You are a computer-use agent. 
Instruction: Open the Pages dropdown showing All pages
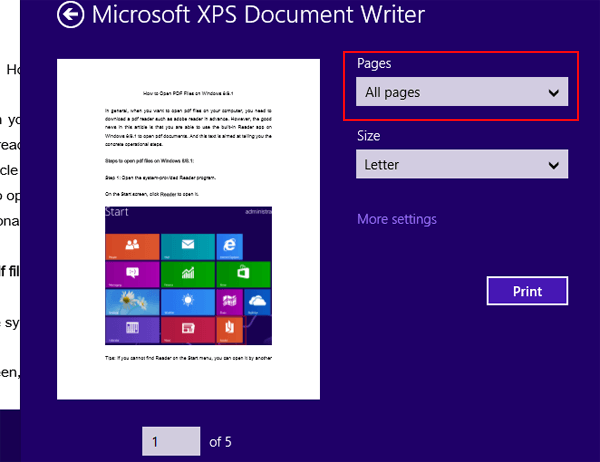pyautogui.click(x=462, y=92)
